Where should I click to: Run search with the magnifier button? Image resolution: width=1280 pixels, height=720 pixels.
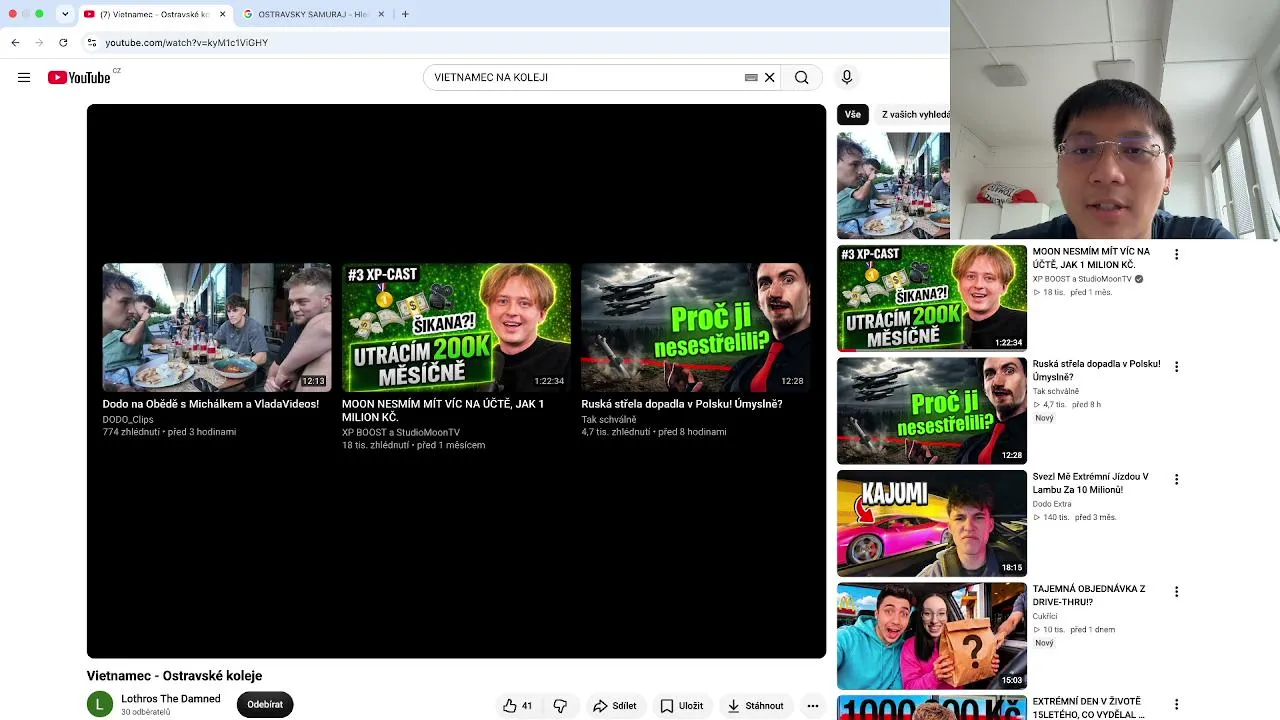(x=802, y=77)
